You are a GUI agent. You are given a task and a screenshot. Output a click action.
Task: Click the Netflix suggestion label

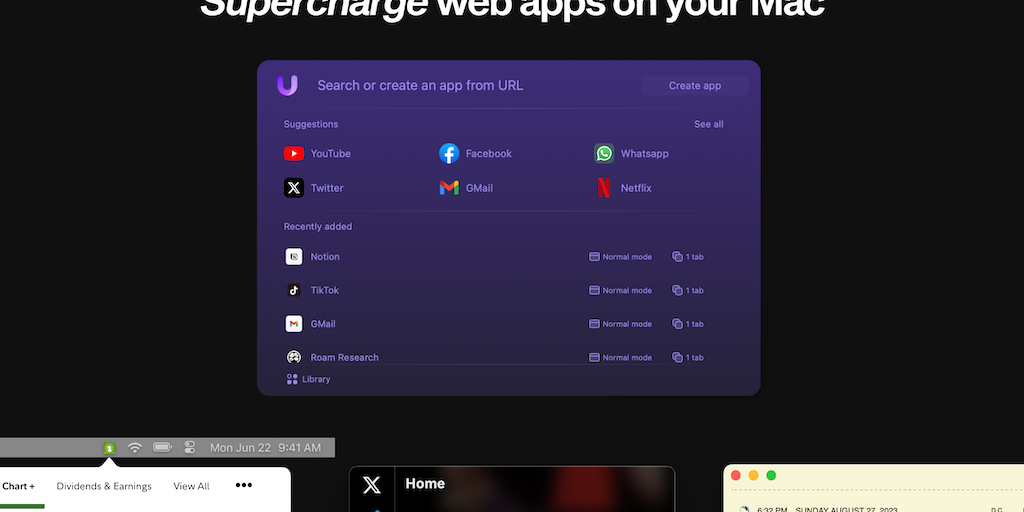636,188
